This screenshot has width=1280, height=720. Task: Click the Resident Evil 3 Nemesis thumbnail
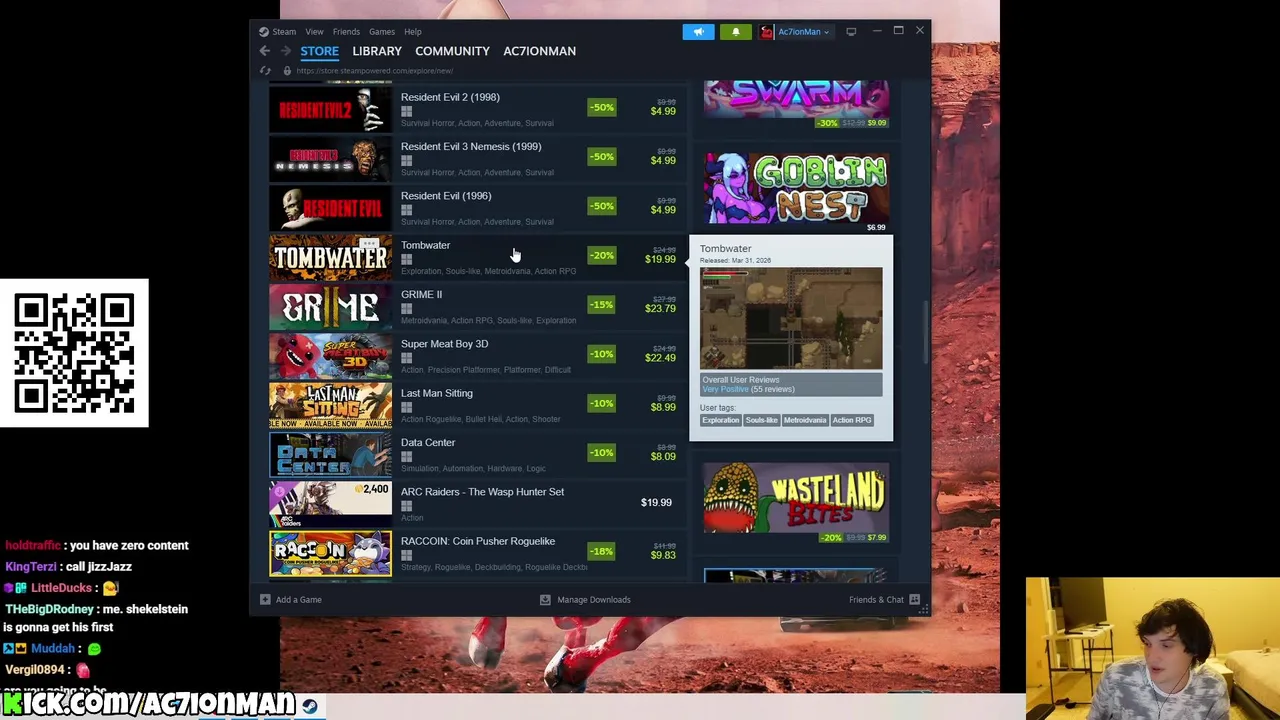point(330,158)
